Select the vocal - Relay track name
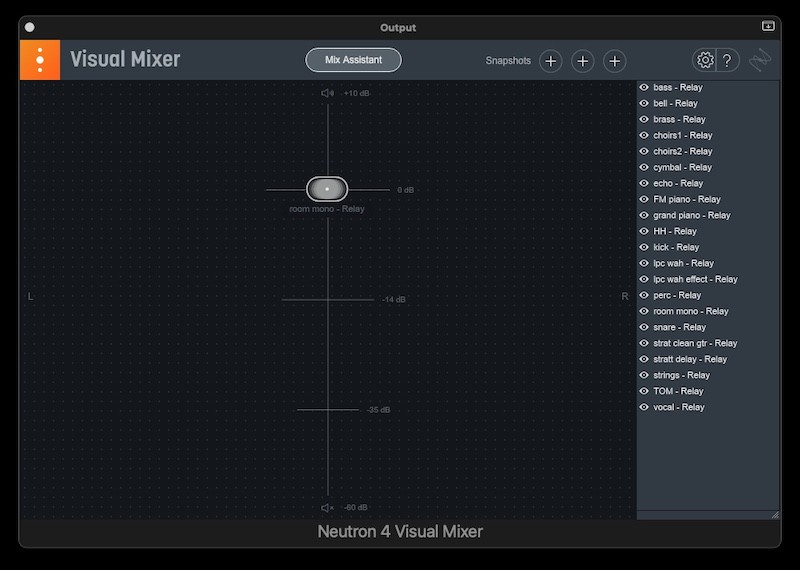 [679, 407]
